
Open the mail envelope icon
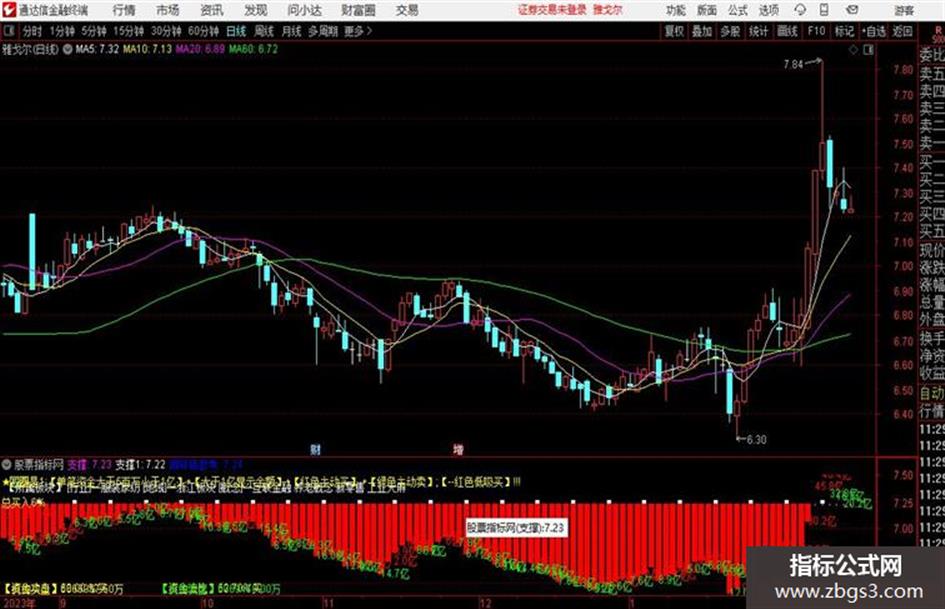(852, 10)
